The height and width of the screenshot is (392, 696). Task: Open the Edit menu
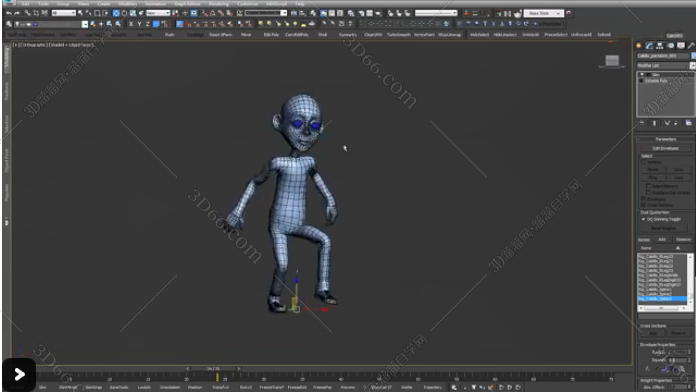tap(26, 4)
